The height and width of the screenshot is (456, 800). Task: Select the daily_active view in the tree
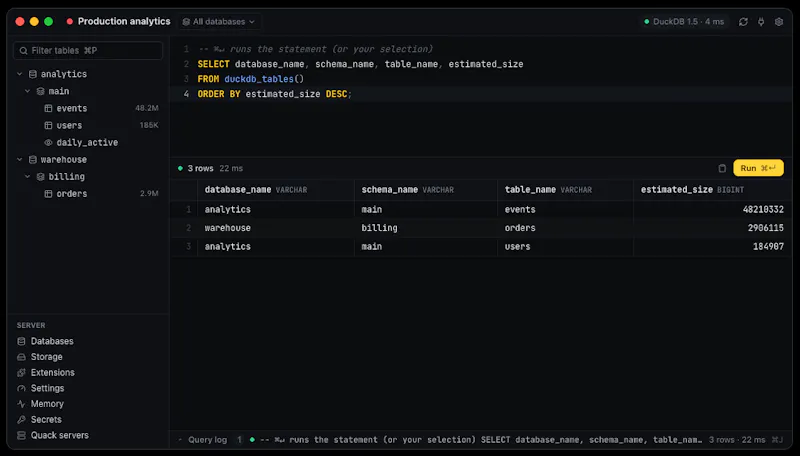click(88, 142)
